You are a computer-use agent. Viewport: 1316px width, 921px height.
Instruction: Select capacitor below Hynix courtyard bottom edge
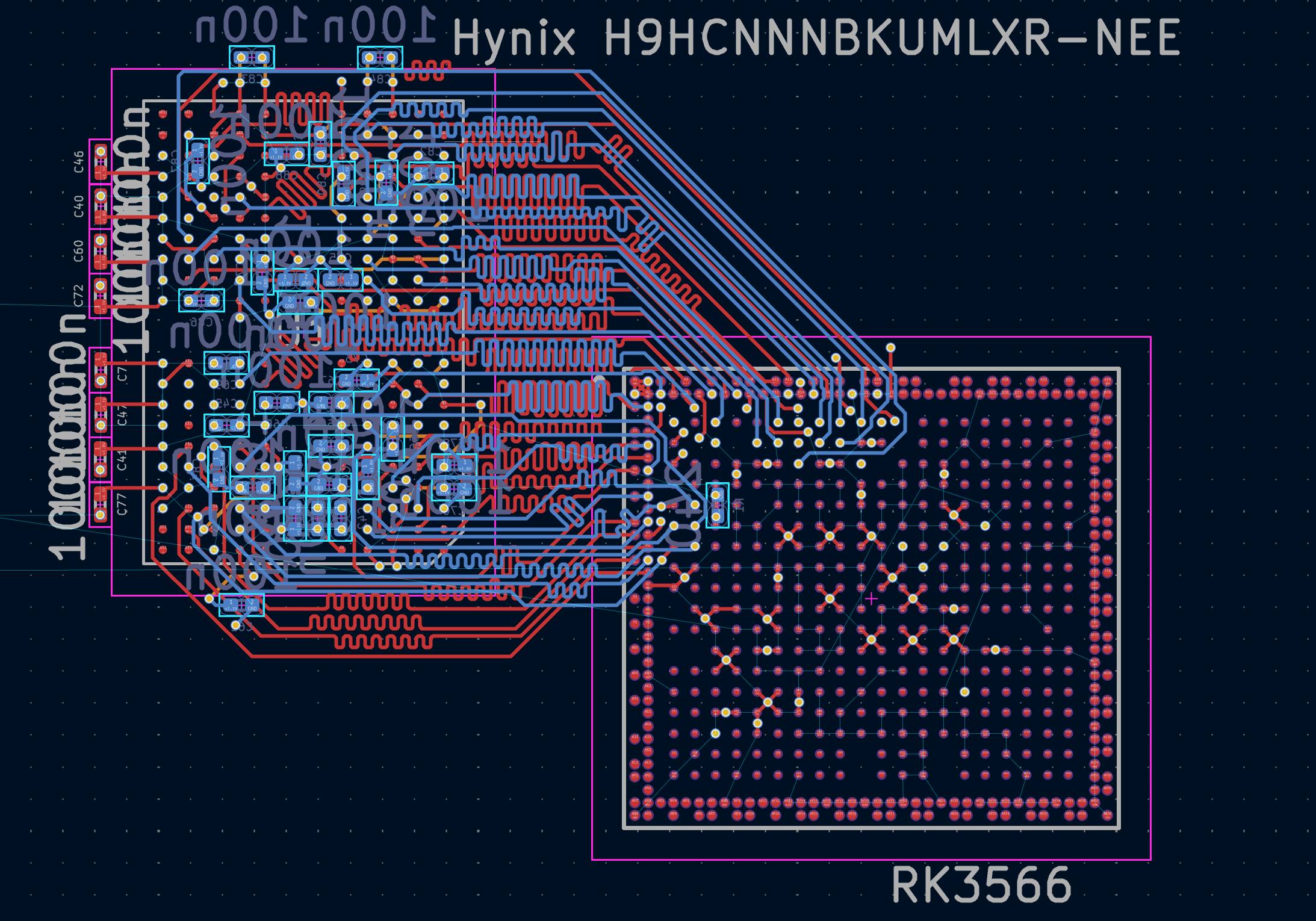(x=241, y=605)
